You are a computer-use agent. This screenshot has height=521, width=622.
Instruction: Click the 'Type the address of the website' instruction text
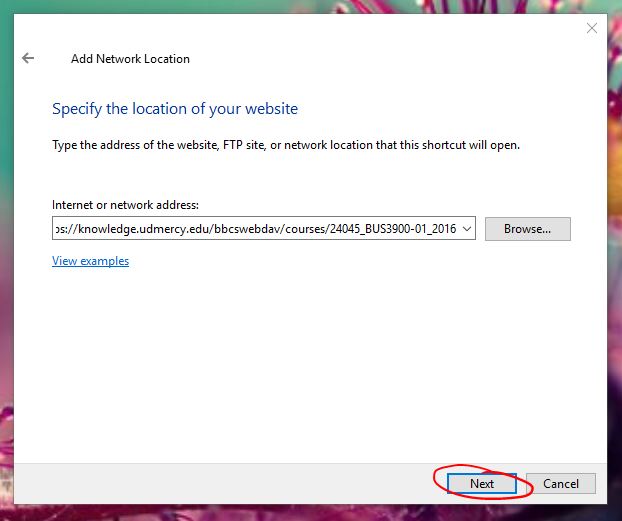click(x=285, y=145)
